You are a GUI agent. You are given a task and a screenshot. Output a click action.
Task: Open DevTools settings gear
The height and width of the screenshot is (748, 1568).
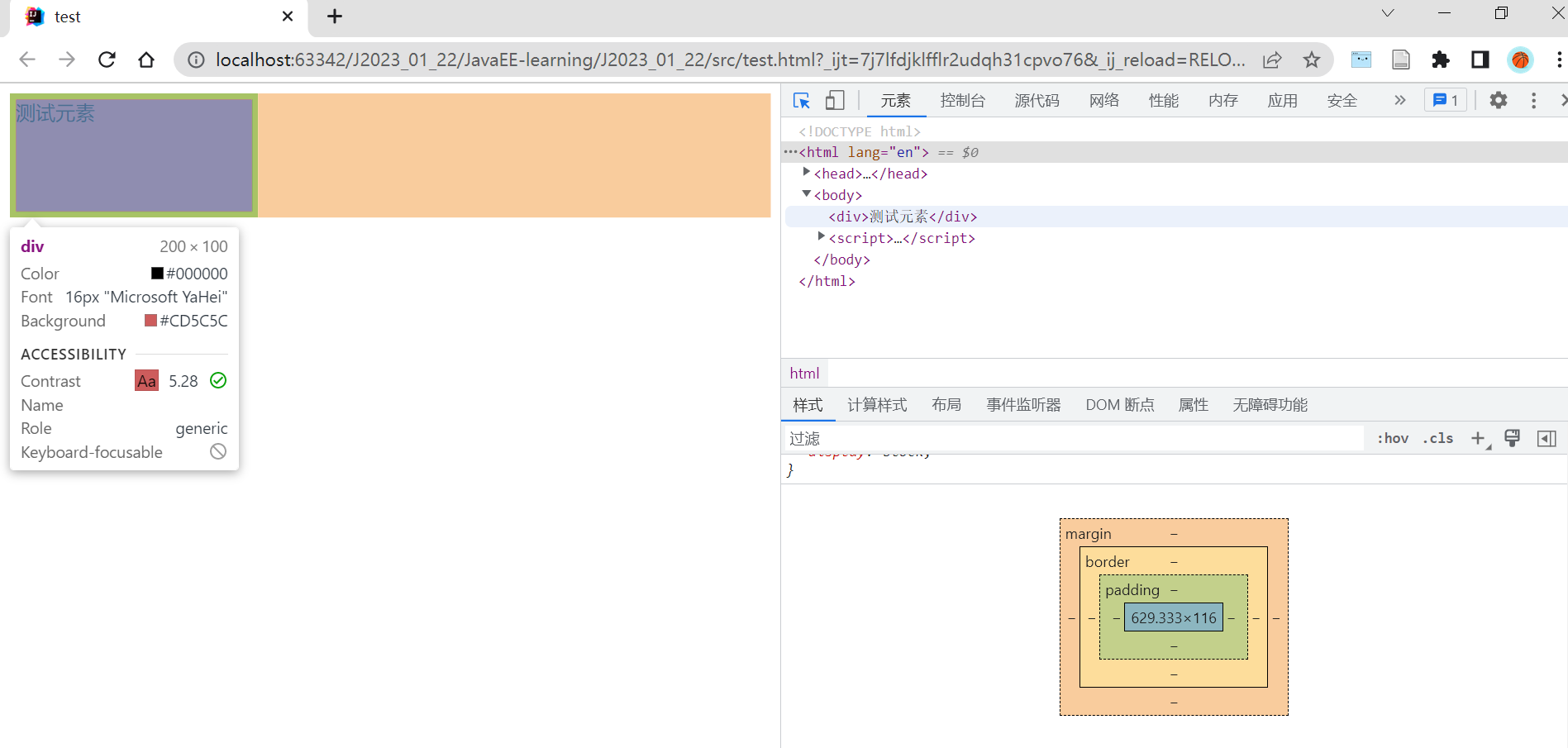click(x=1498, y=101)
